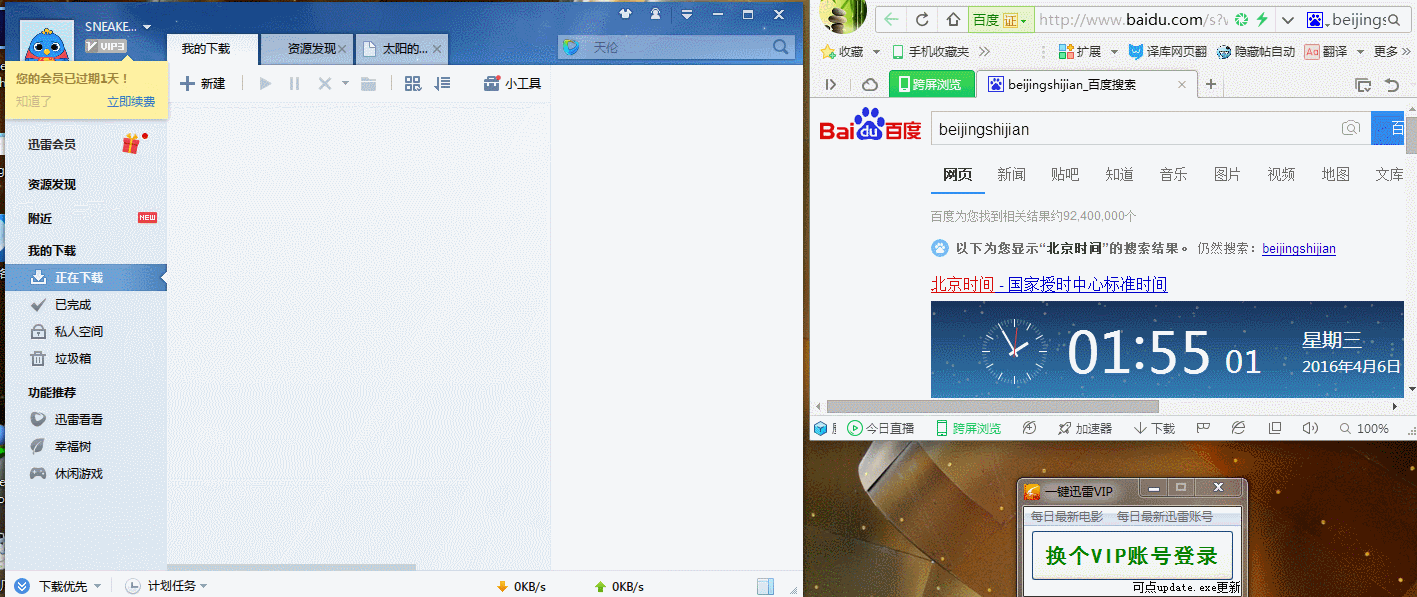Expand the address bar history chevron
Image resolution: width=1417 pixels, height=597 pixels.
[x=1287, y=19]
